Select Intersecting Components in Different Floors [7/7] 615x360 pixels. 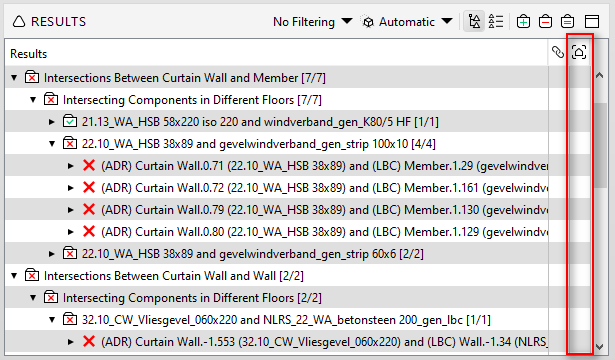[x=192, y=100]
